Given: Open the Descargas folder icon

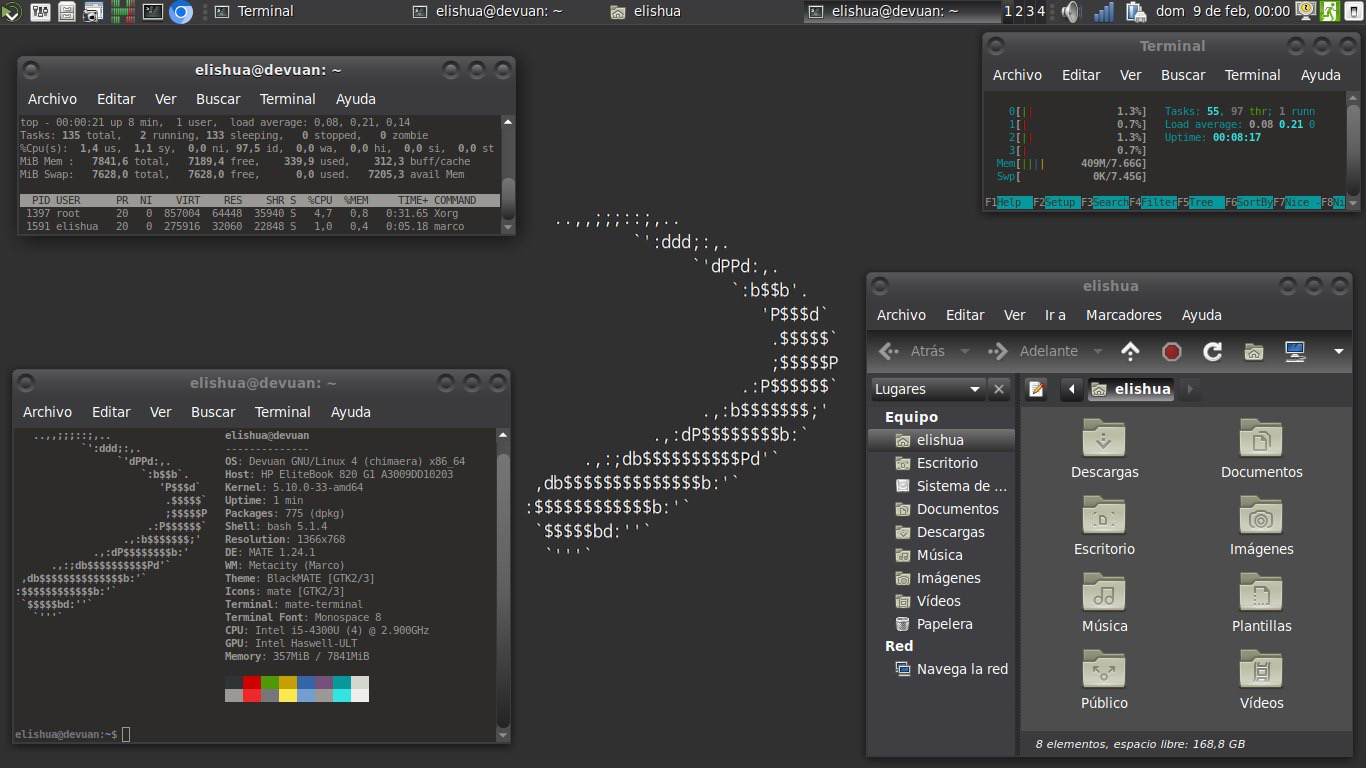Looking at the screenshot, I should [1104, 438].
